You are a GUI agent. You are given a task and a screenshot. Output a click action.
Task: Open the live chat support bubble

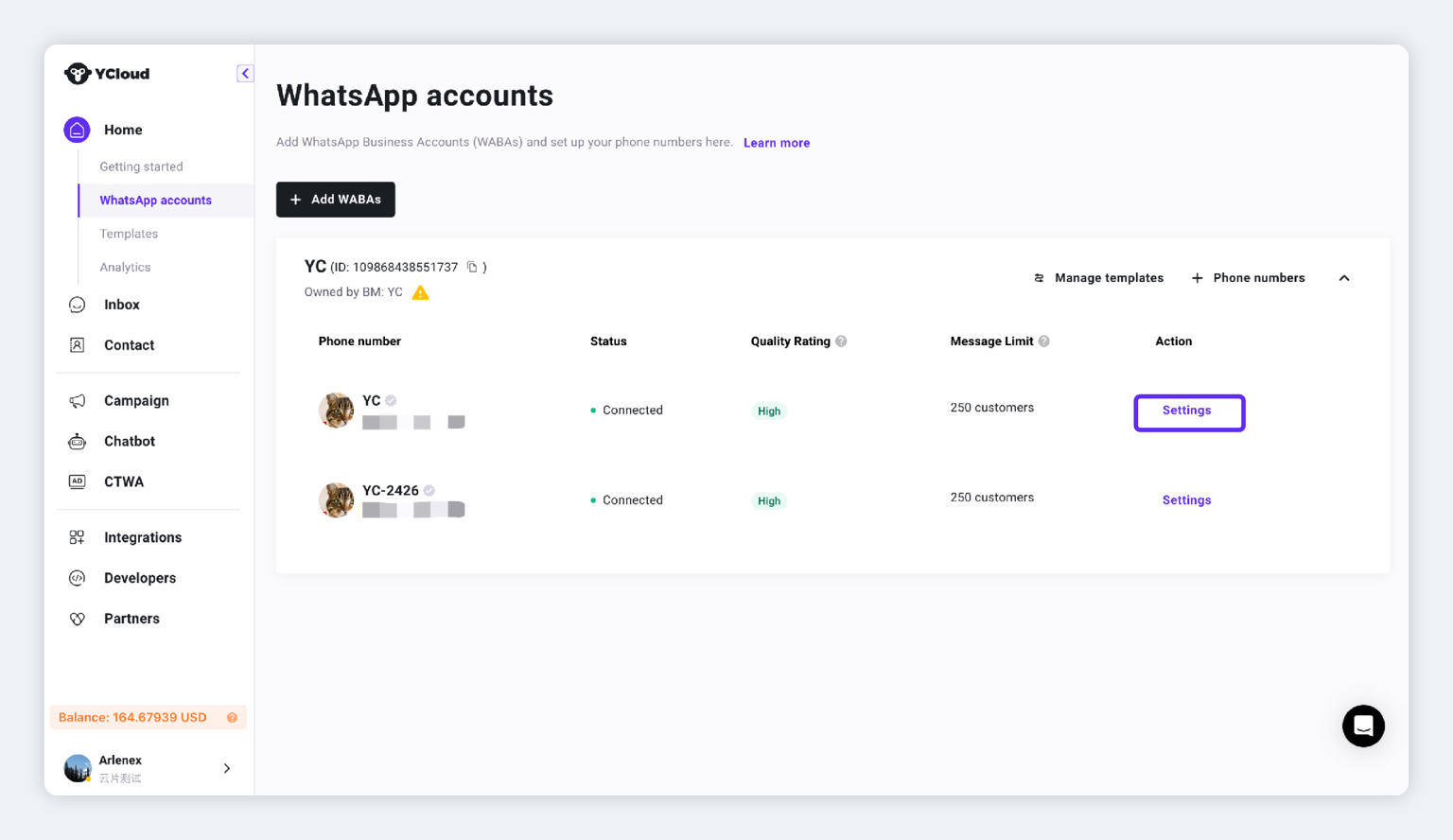[1363, 726]
